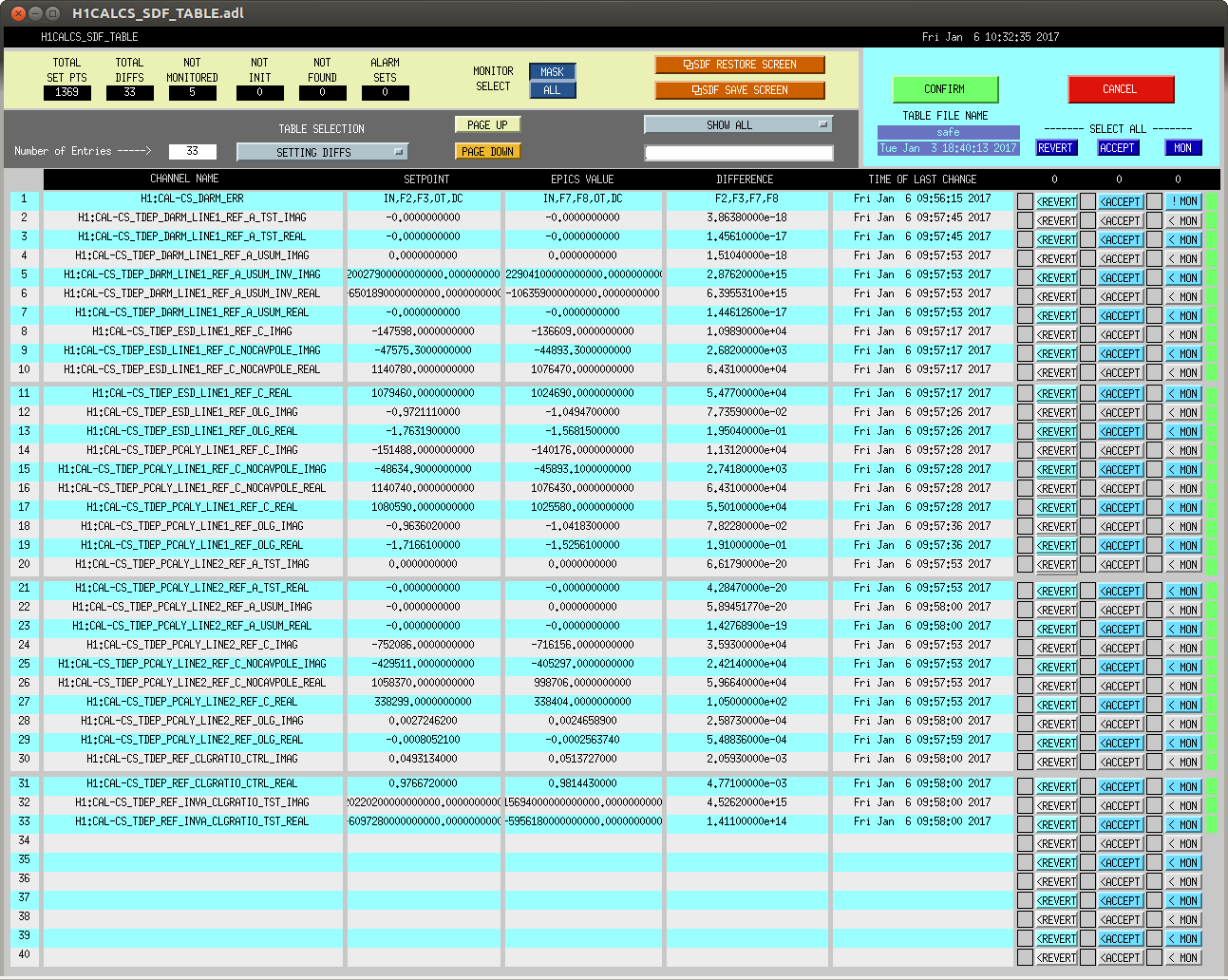Click the <REVERT button in row 1
Viewport: 1228px width, 980px height.
tap(1056, 201)
